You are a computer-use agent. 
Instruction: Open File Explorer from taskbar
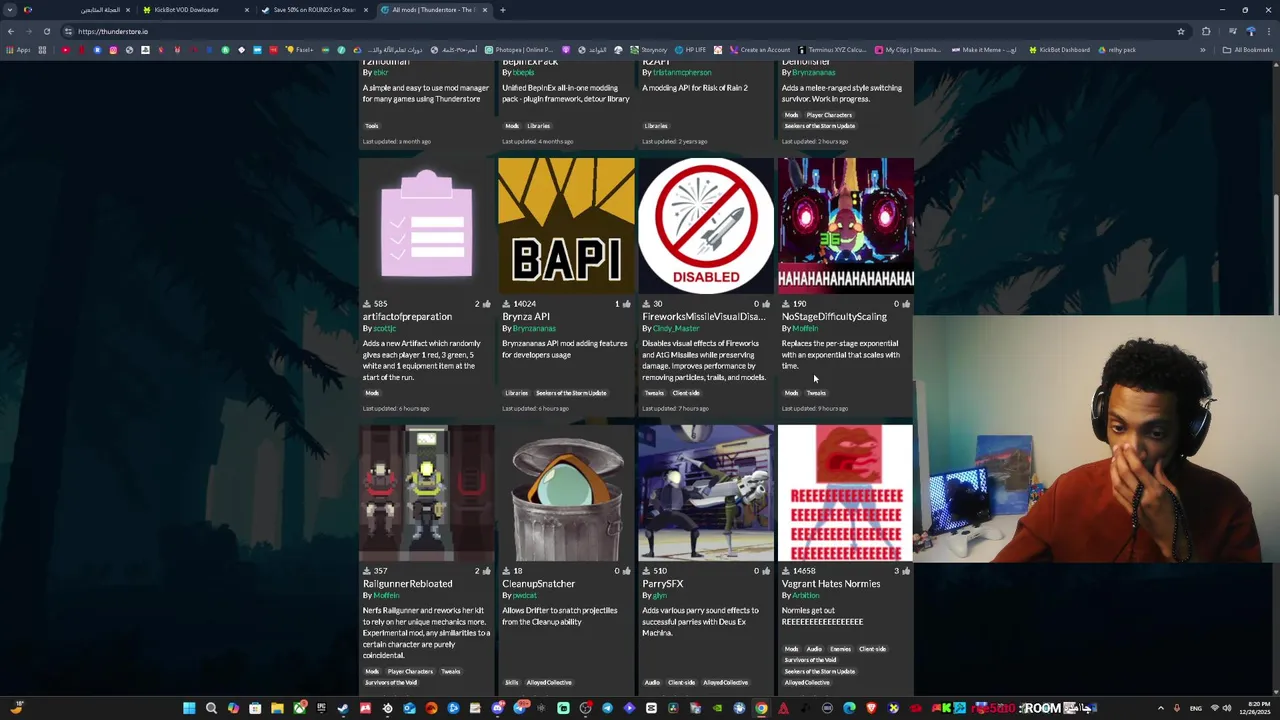pos(277,708)
